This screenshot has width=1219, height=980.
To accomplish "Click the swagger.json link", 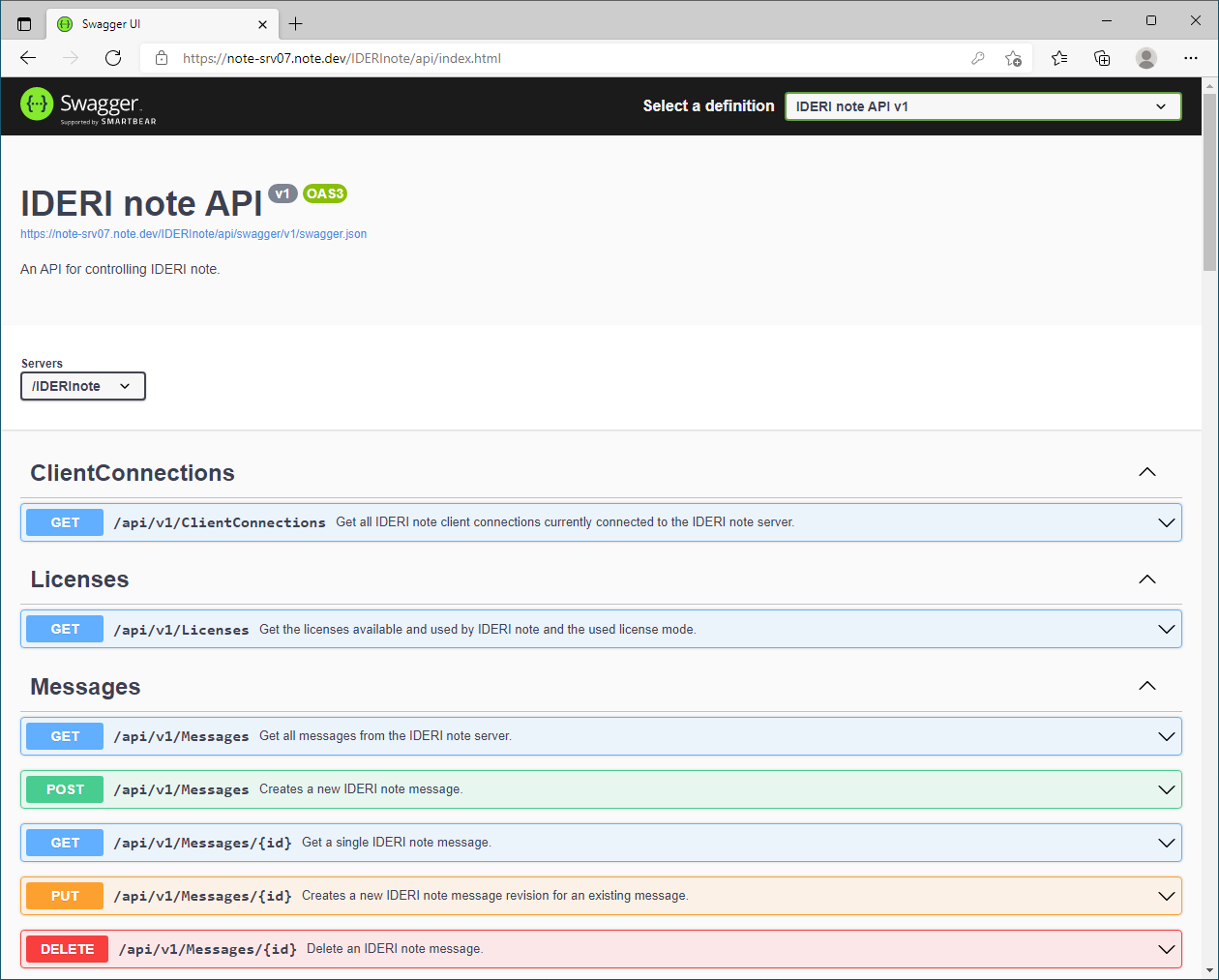I will pyautogui.click(x=193, y=234).
